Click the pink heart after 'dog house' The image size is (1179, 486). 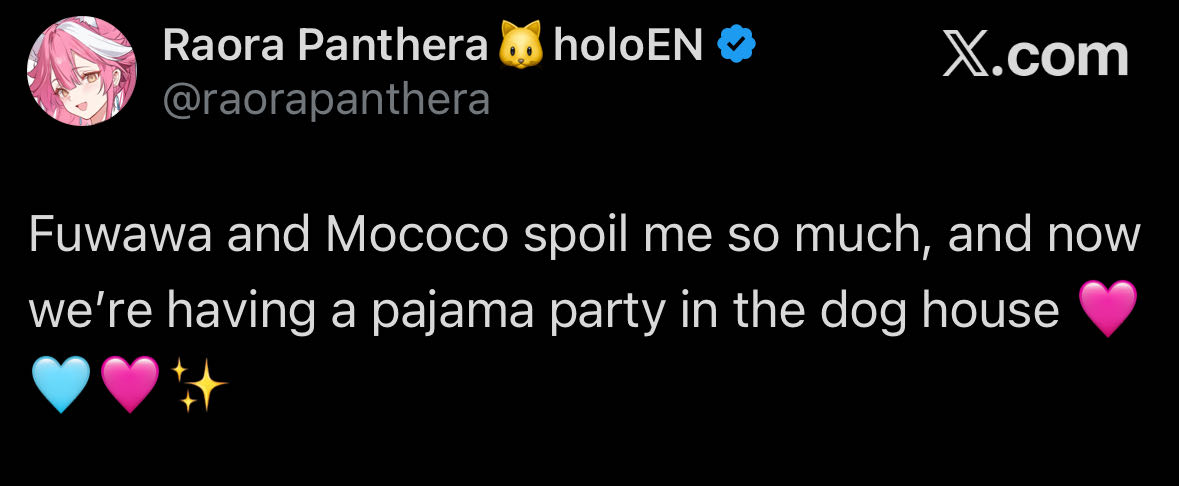tap(1109, 310)
